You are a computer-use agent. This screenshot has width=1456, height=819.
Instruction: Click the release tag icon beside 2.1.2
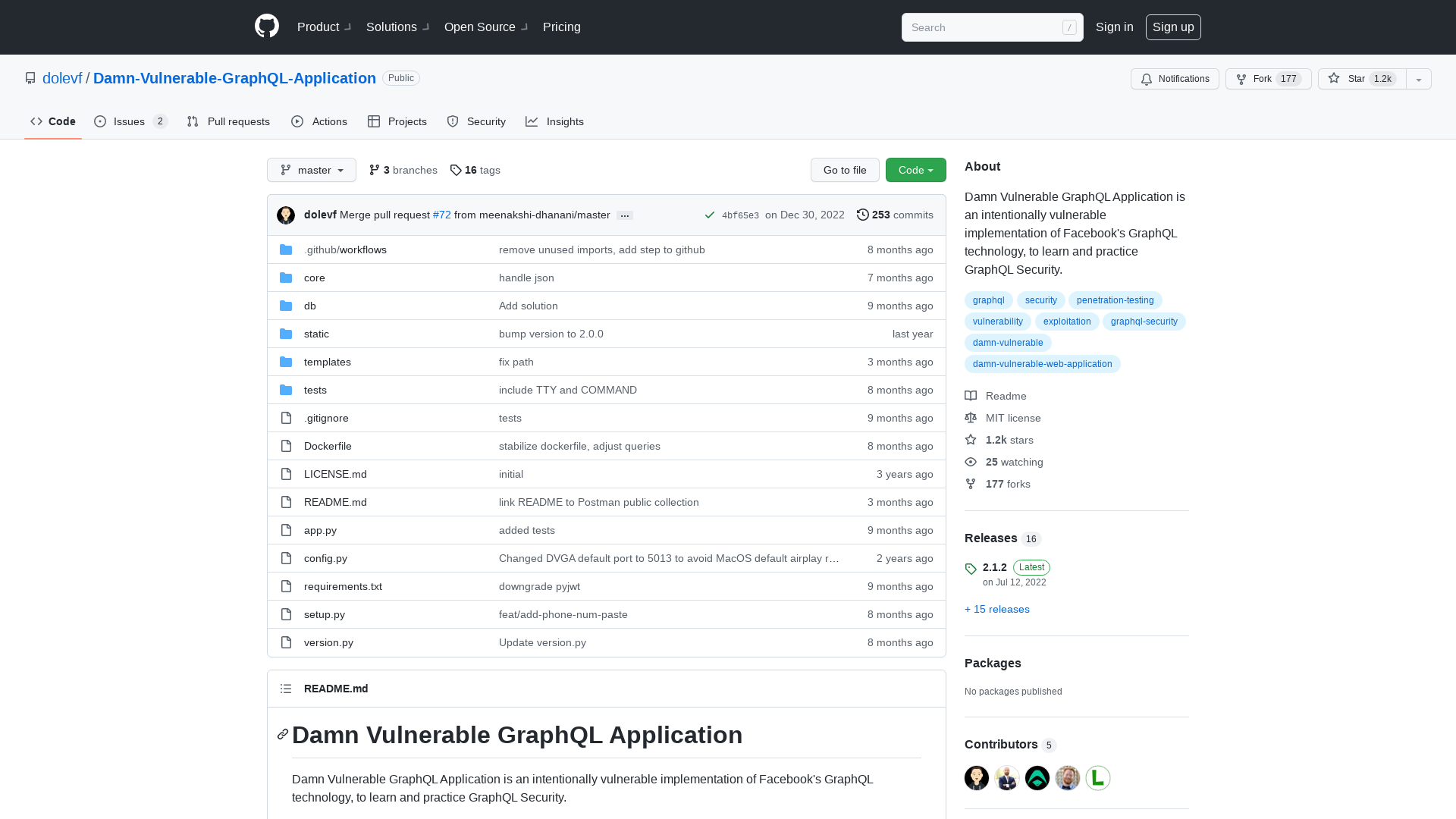(x=971, y=569)
